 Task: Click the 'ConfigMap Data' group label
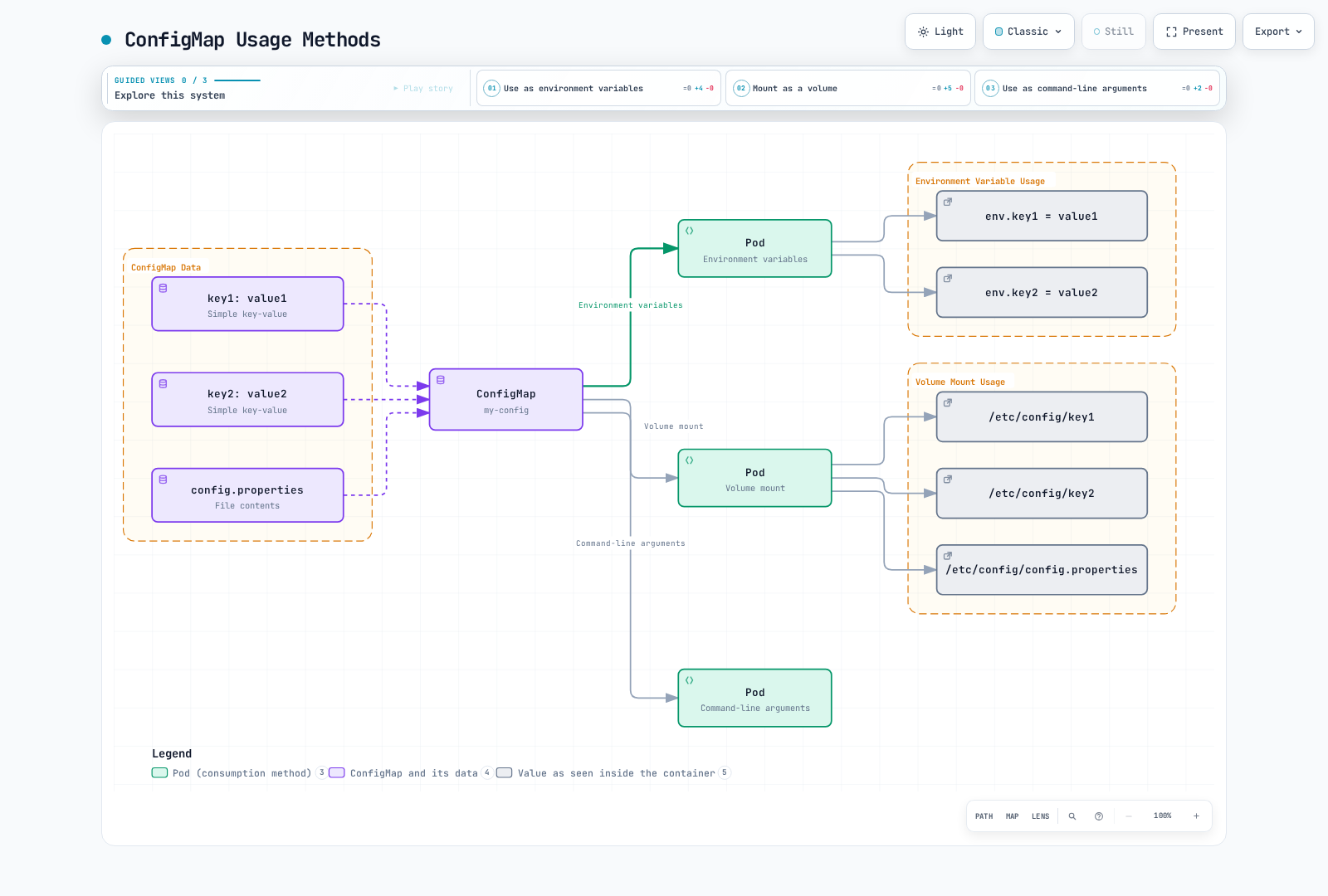166,268
